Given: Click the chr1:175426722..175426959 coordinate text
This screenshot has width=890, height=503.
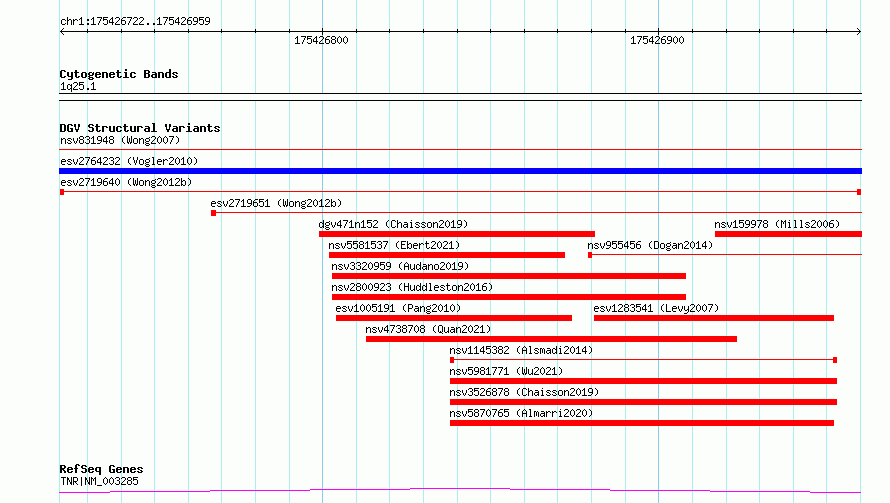Looking at the screenshot, I should tap(135, 21).
